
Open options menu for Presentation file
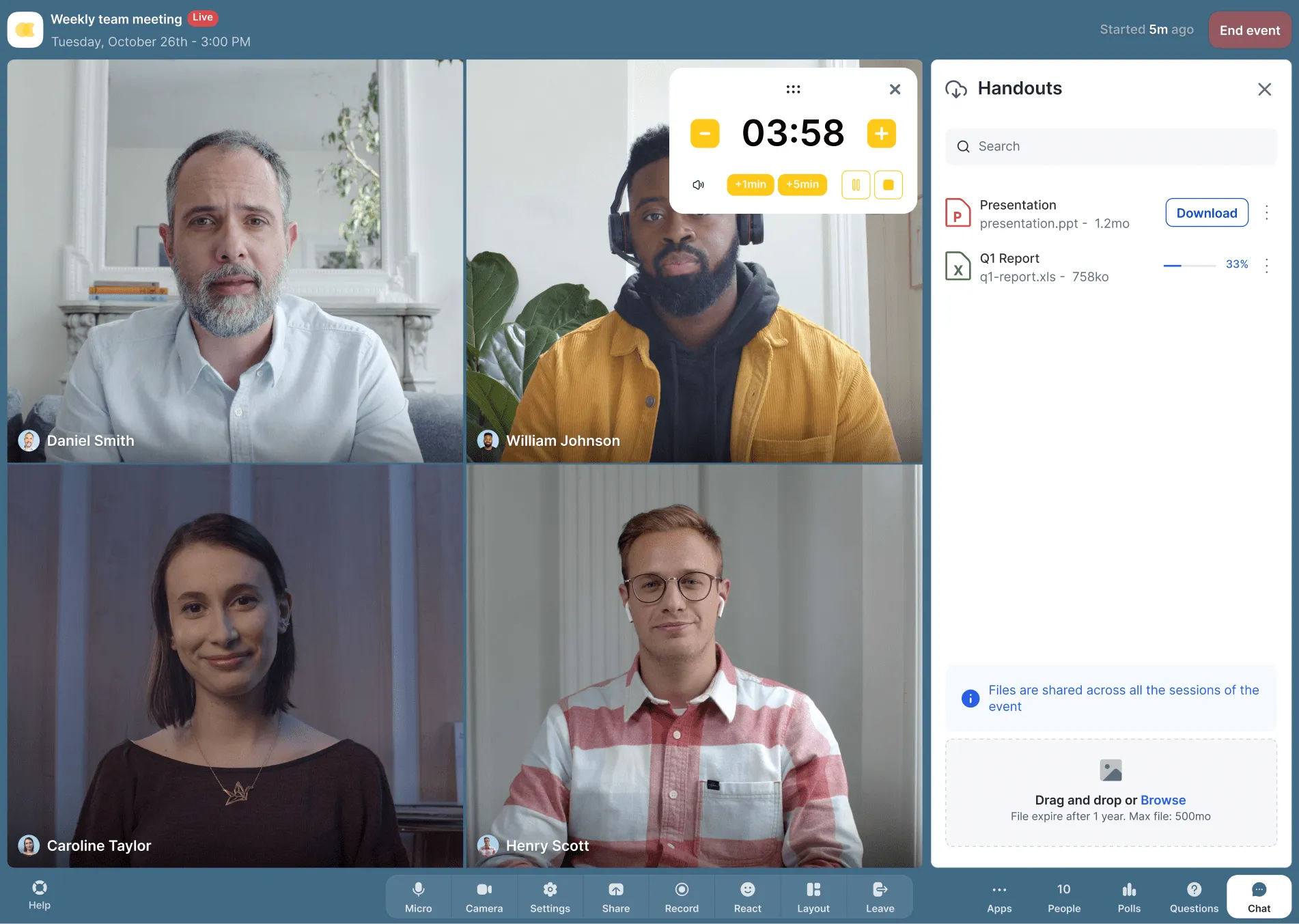[1266, 213]
